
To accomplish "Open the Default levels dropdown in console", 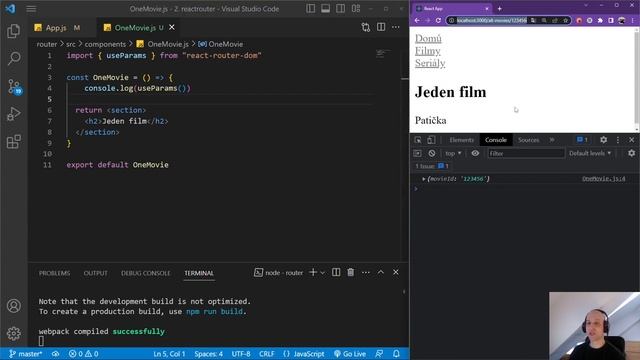I will [x=590, y=153].
